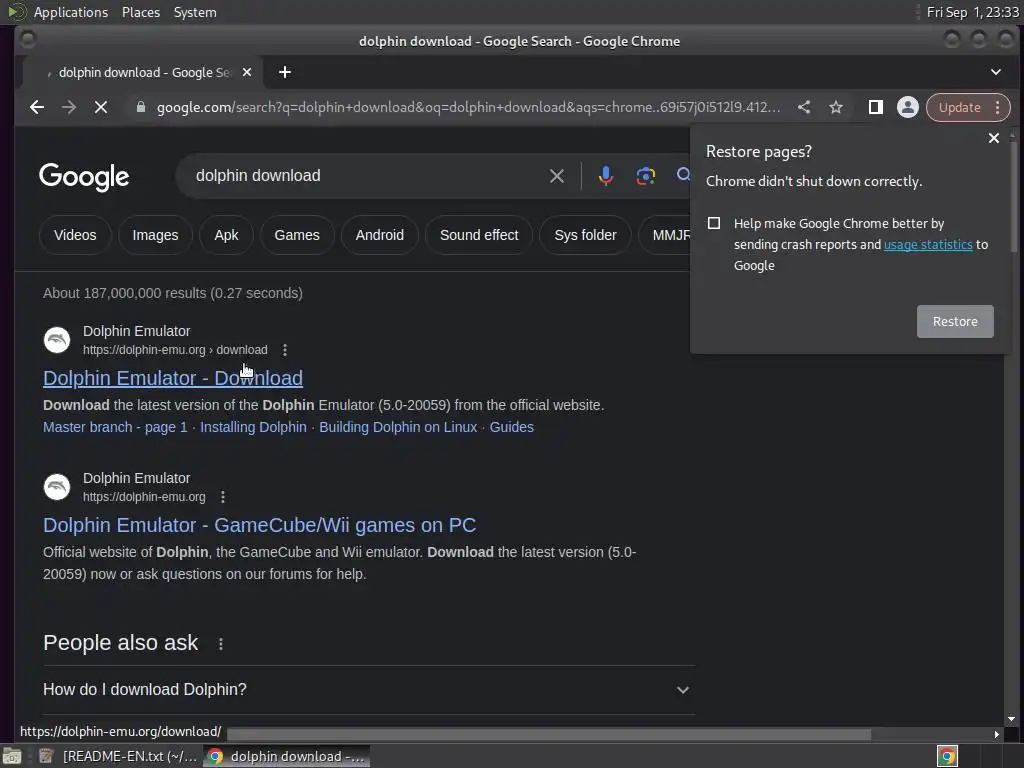The height and width of the screenshot is (768, 1024).
Task: Select the Apk filter chip
Action: [226, 235]
